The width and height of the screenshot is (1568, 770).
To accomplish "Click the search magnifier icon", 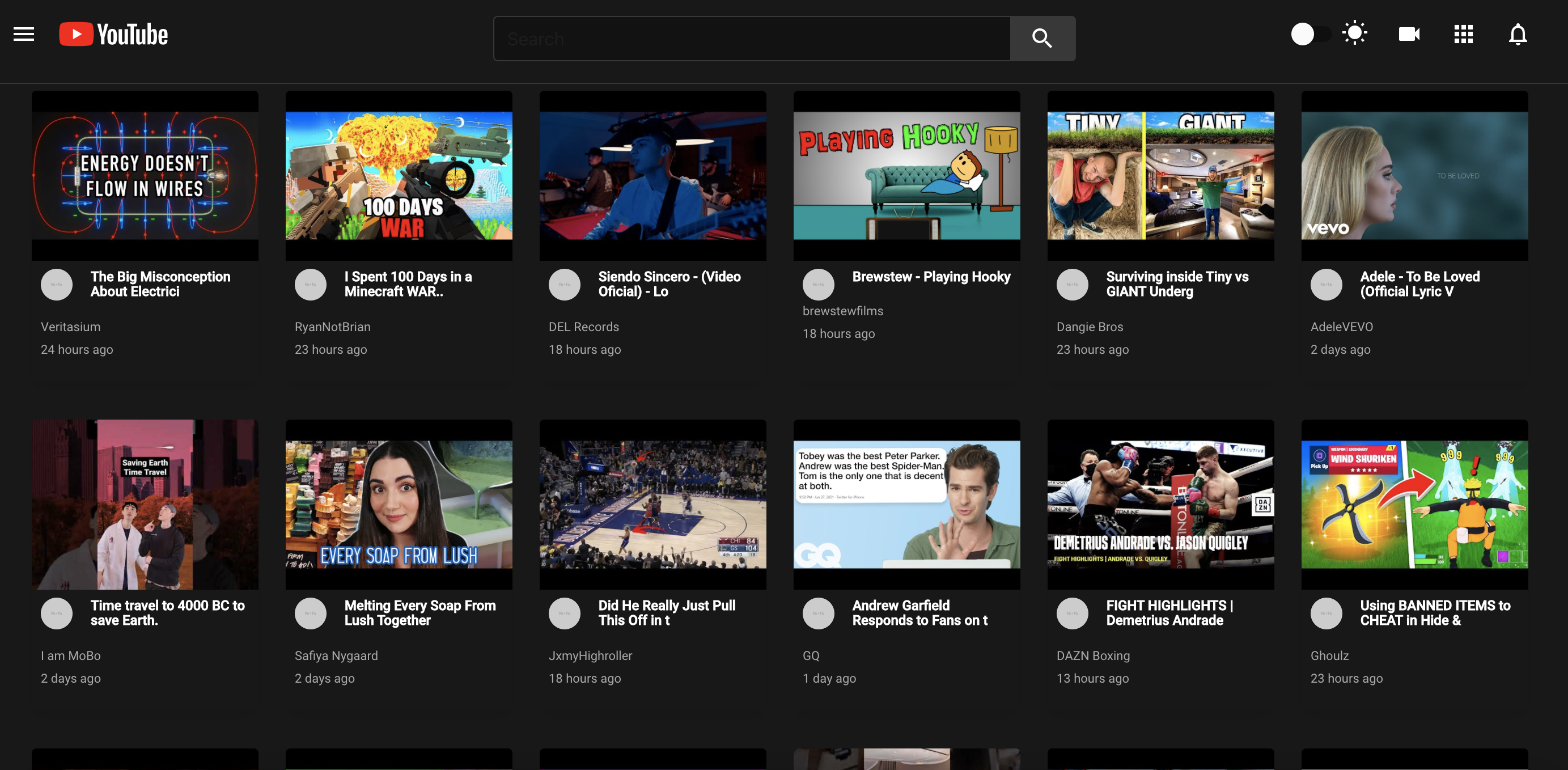I will point(1042,39).
